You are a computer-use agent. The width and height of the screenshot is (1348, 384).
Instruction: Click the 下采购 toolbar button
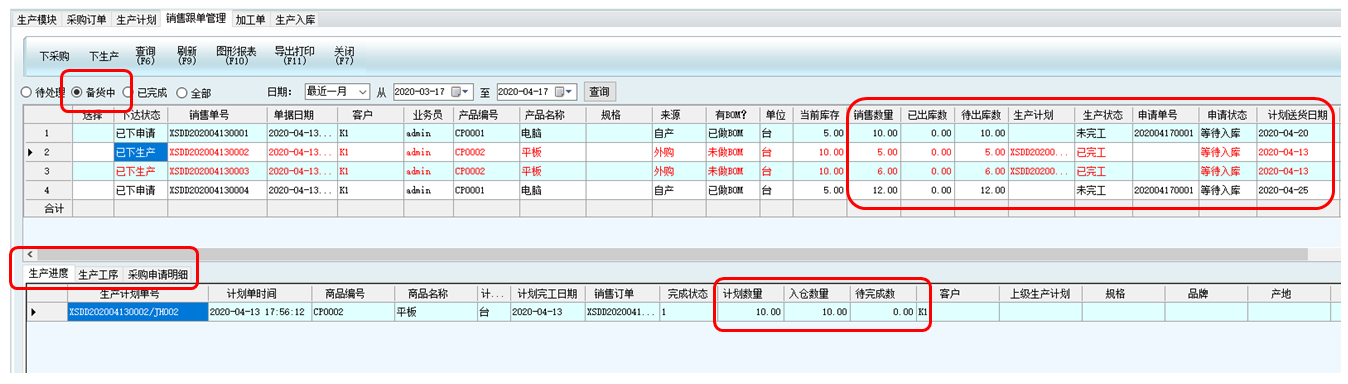(x=54, y=56)
